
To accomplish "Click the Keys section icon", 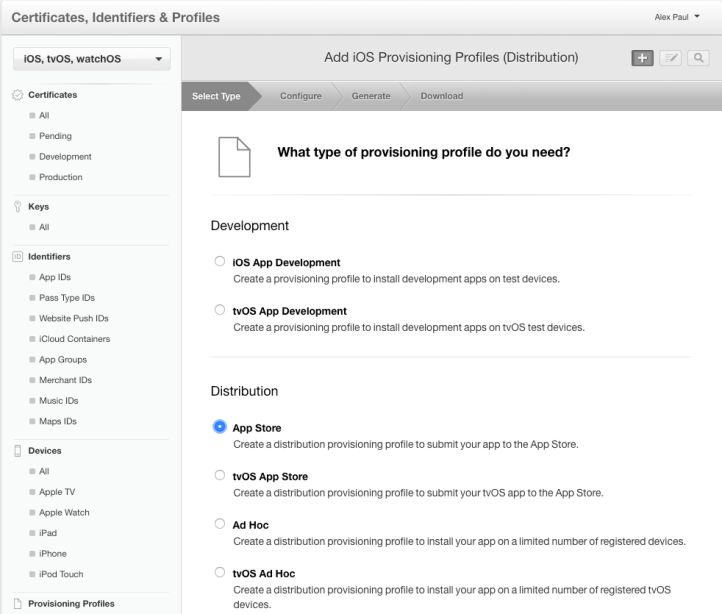I will point(17,207).
